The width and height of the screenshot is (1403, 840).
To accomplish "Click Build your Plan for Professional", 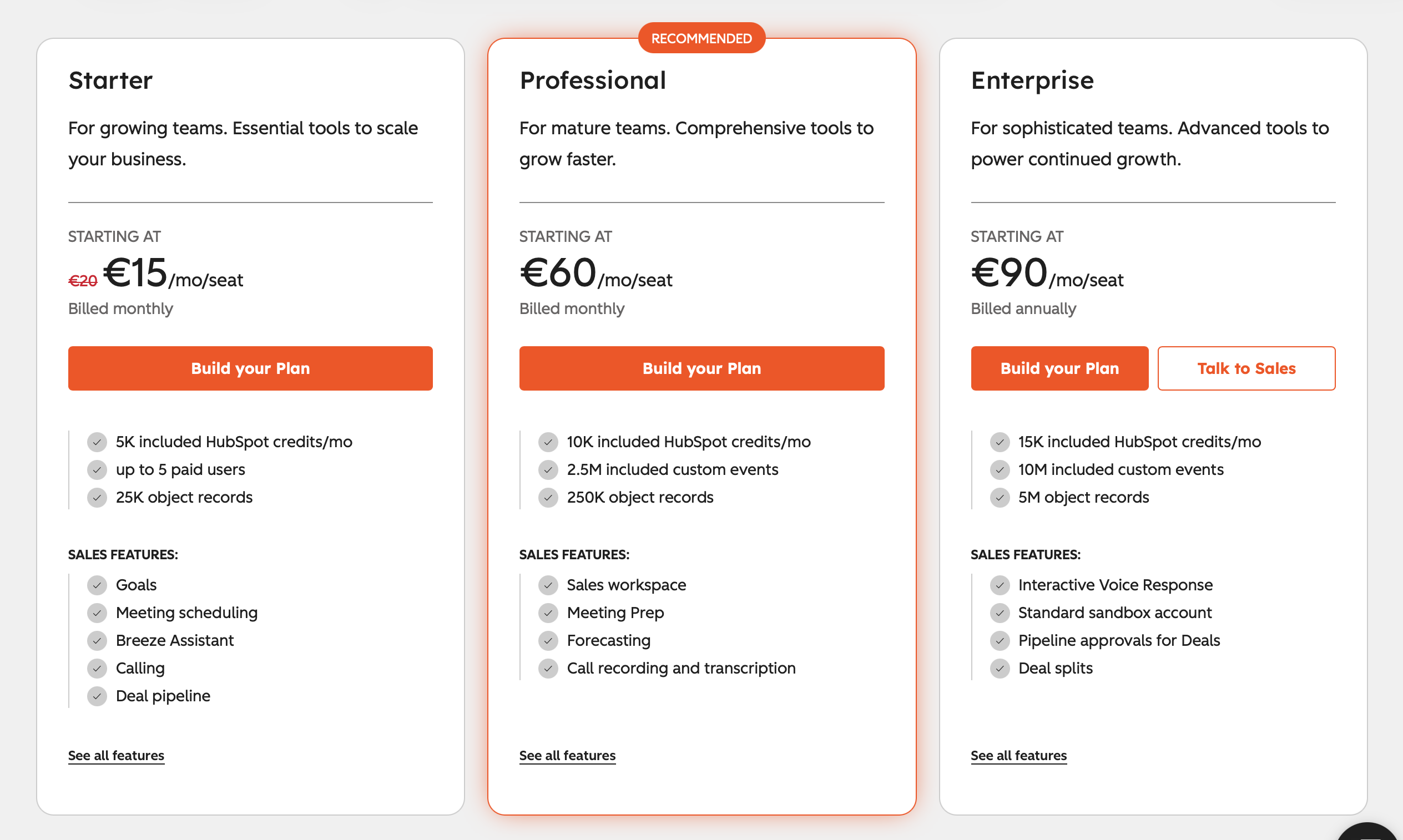I will [701, 368].
